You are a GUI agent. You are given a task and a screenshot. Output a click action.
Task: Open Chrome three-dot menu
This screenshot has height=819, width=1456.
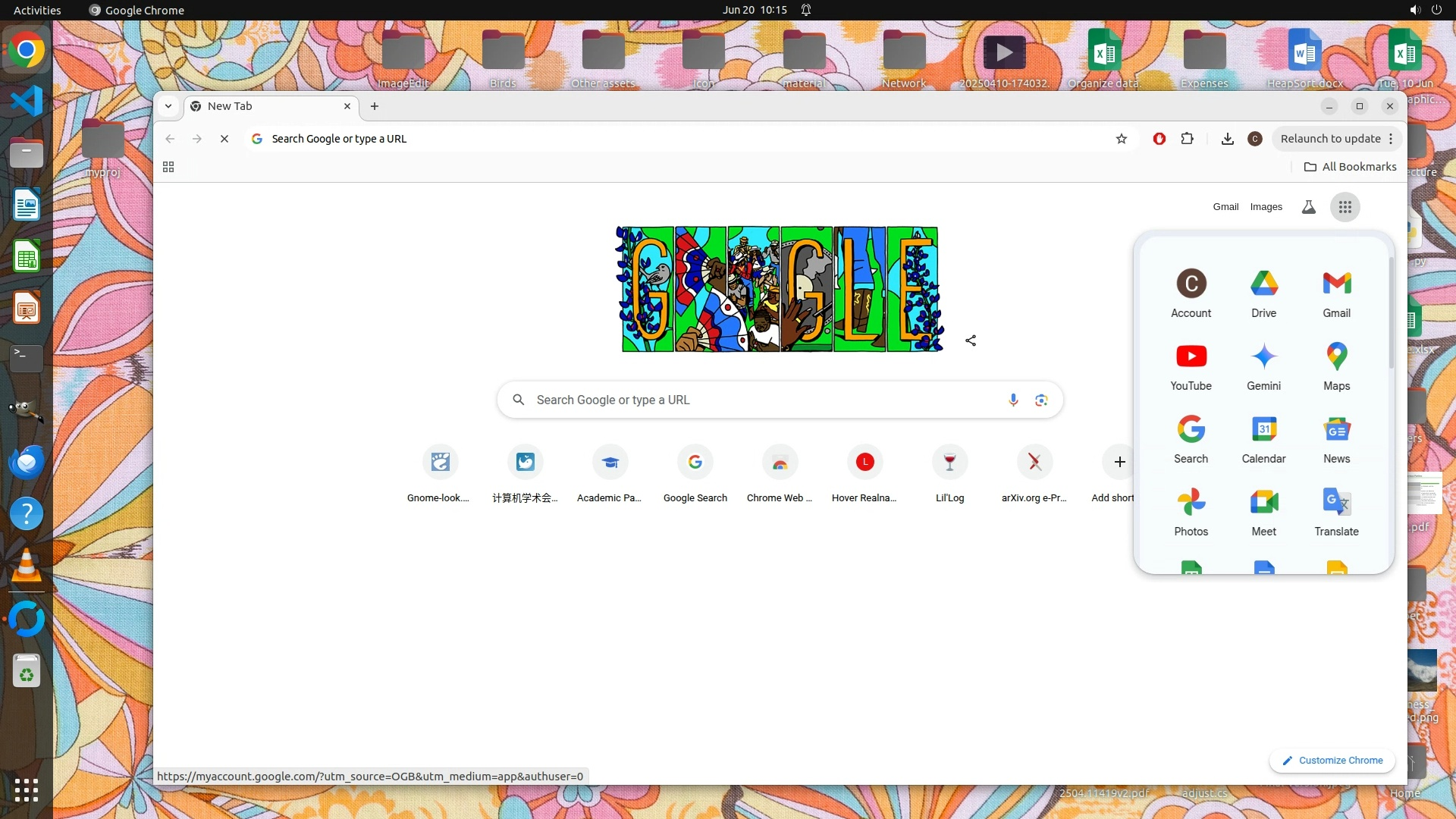1391,139
